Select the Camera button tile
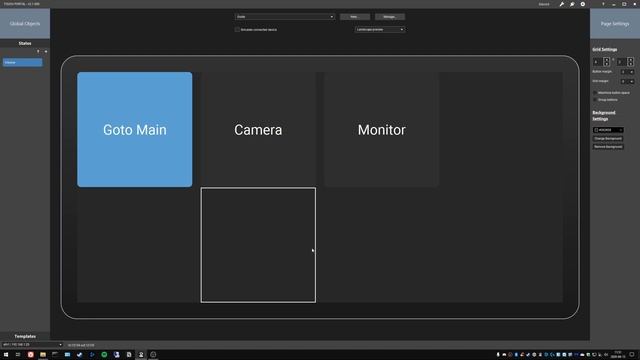The image size is (640, 360). point(258,129)
